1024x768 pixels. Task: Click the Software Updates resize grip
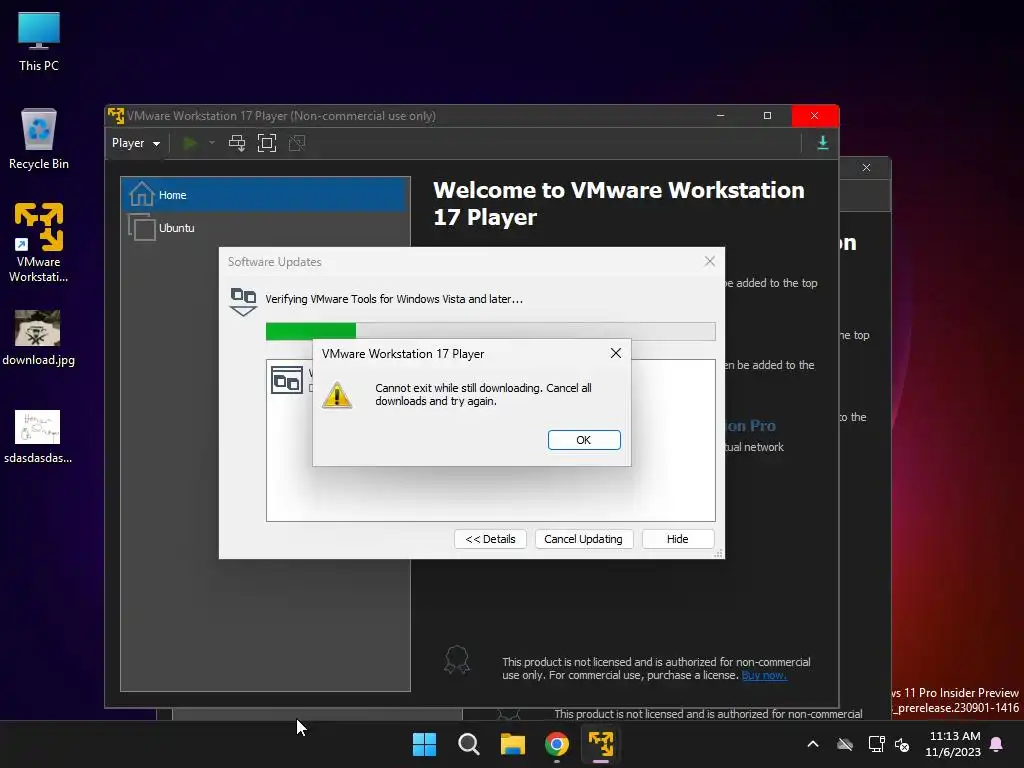718,553
